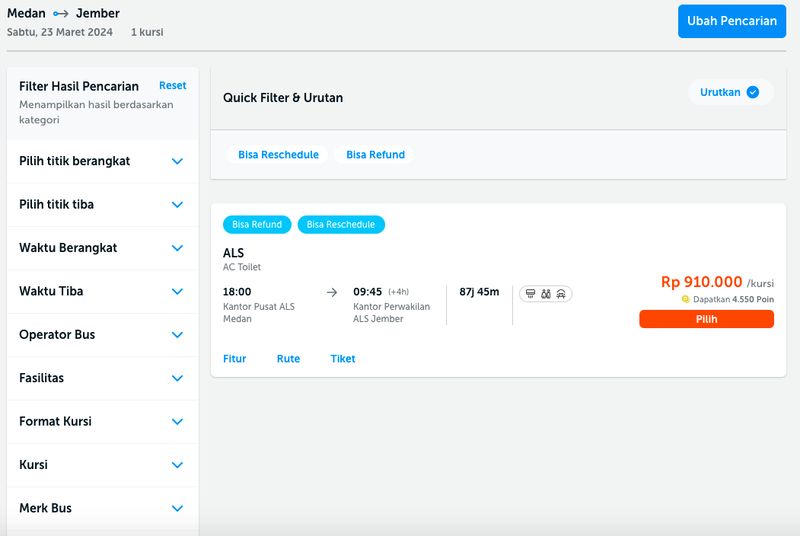Screen dimensions: 800x536
Task: Expand Waktu Tiba filter
Action: [x=103, y=291]
